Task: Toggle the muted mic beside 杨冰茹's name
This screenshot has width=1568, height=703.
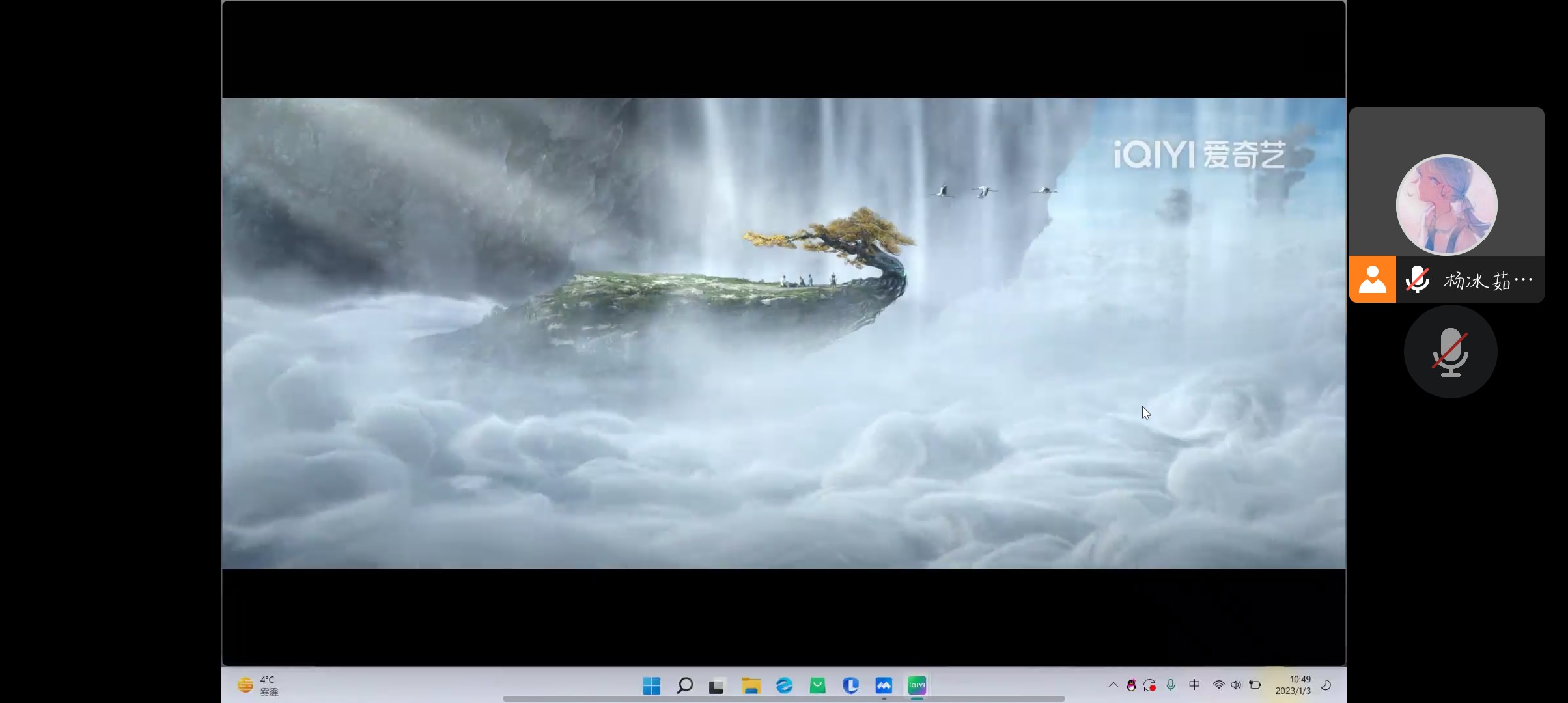Action: 1418,280
